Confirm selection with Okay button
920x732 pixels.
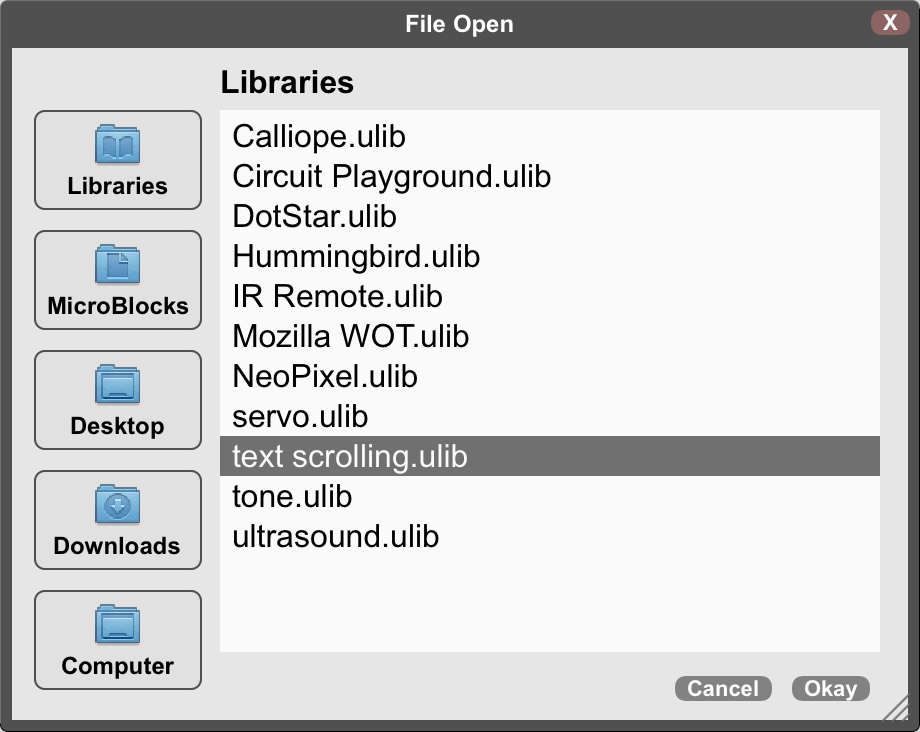(x=830, y=689)
